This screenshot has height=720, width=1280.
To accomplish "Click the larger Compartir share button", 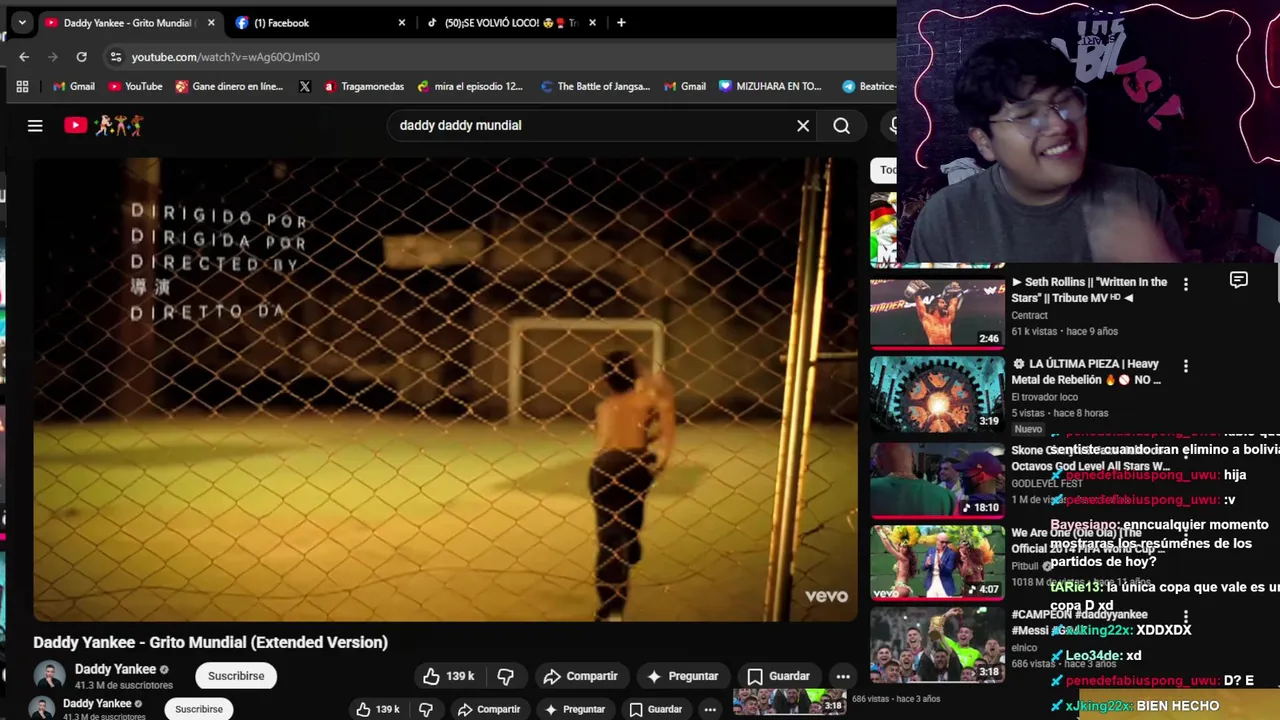I will [x=581, y=676].
